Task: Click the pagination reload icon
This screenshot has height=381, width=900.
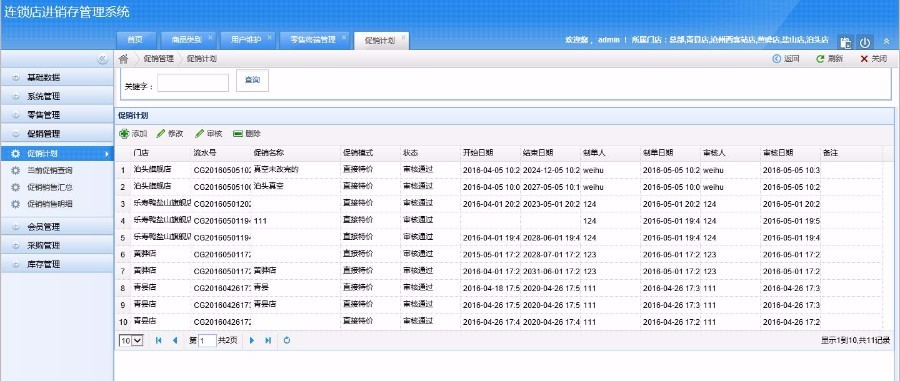Action: coord(286,340)
